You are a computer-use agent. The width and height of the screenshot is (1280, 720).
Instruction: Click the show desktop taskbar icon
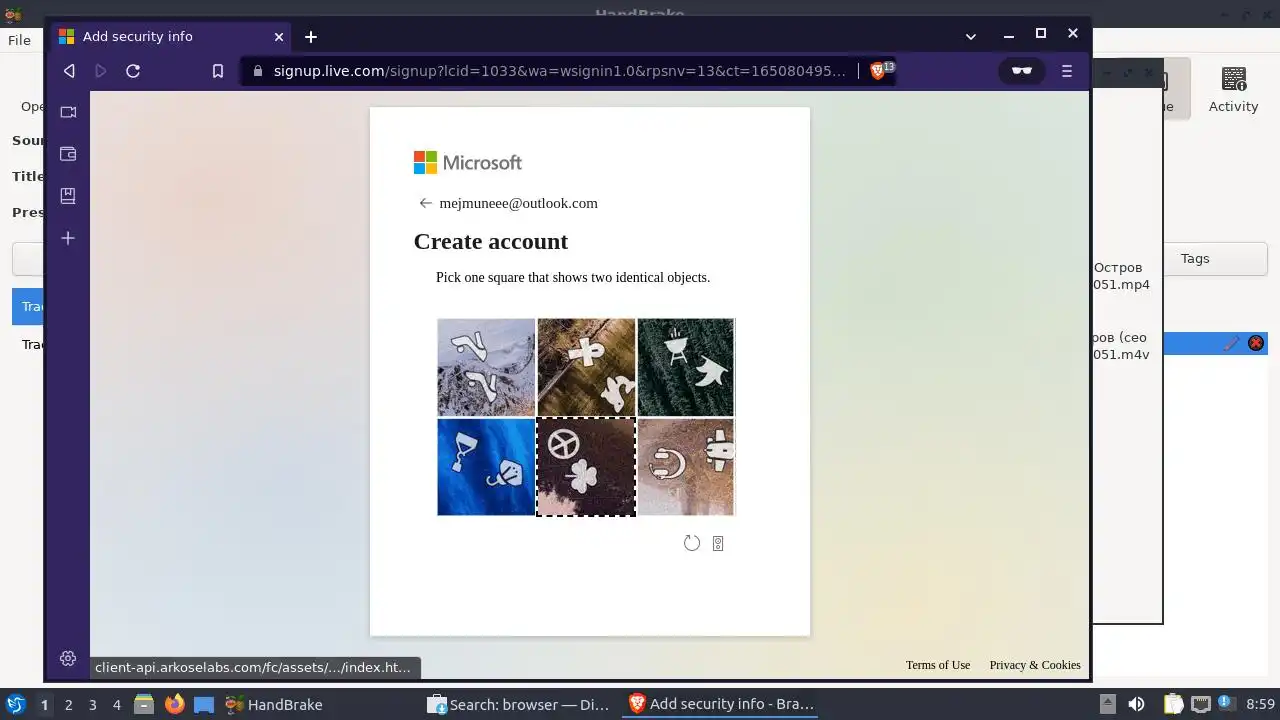point(204,704)
